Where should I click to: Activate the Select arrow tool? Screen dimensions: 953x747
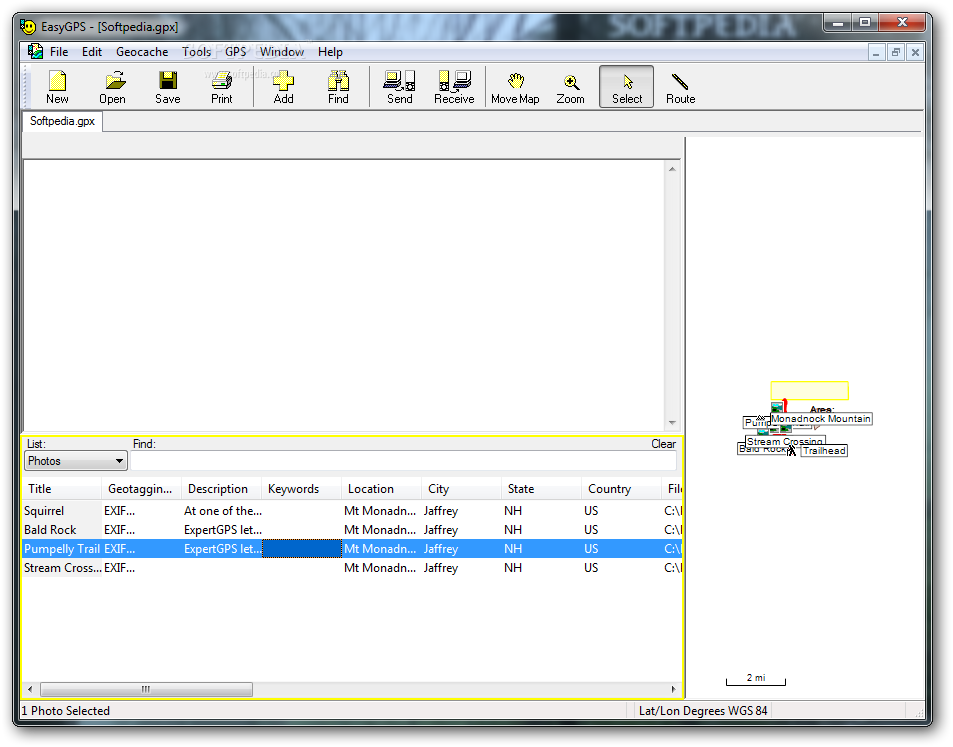point(627,87)
